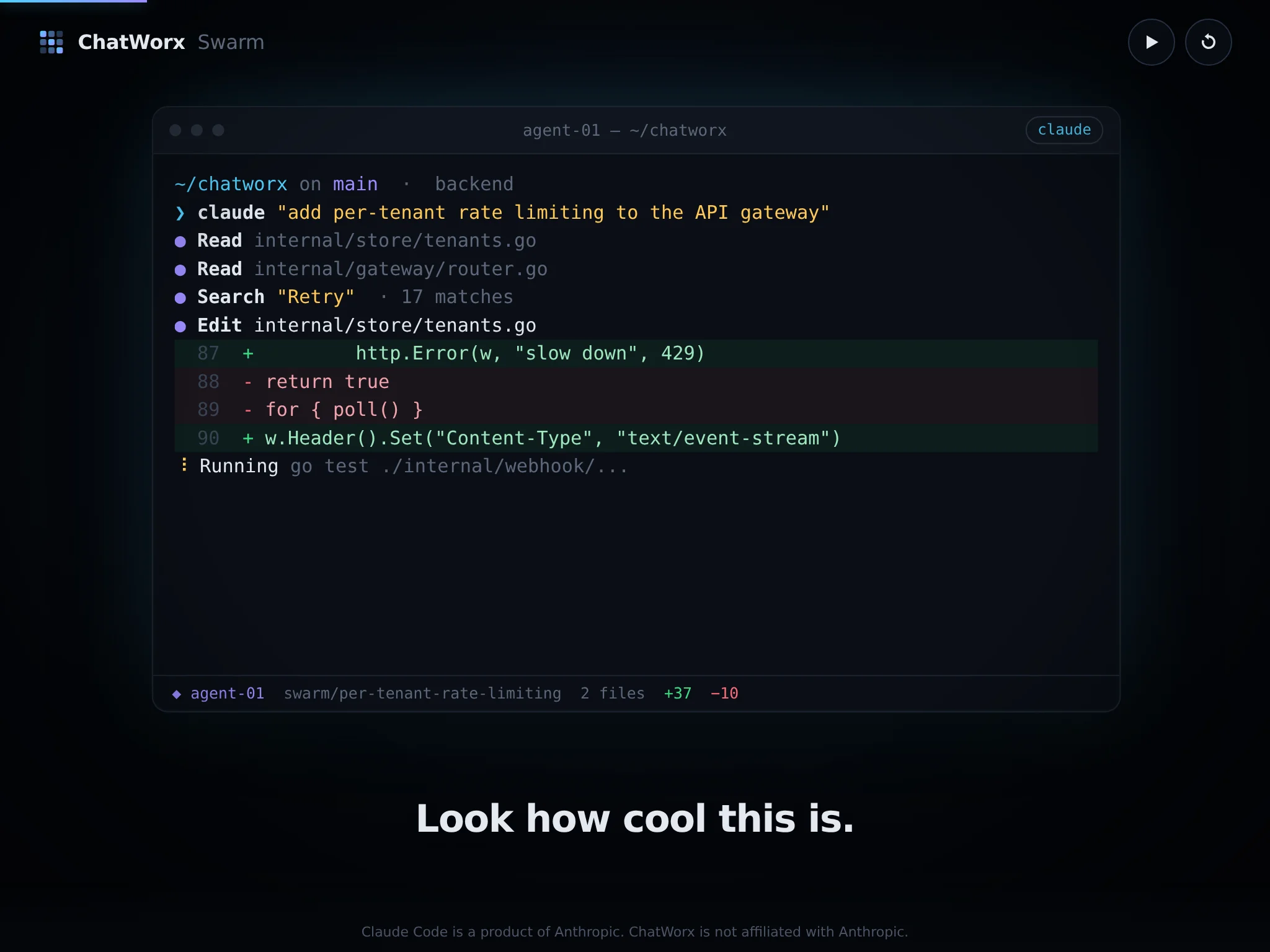Click the ~/chatworx path in prompt
Screen dimensions: 1270x952
(x=231, y=184)
